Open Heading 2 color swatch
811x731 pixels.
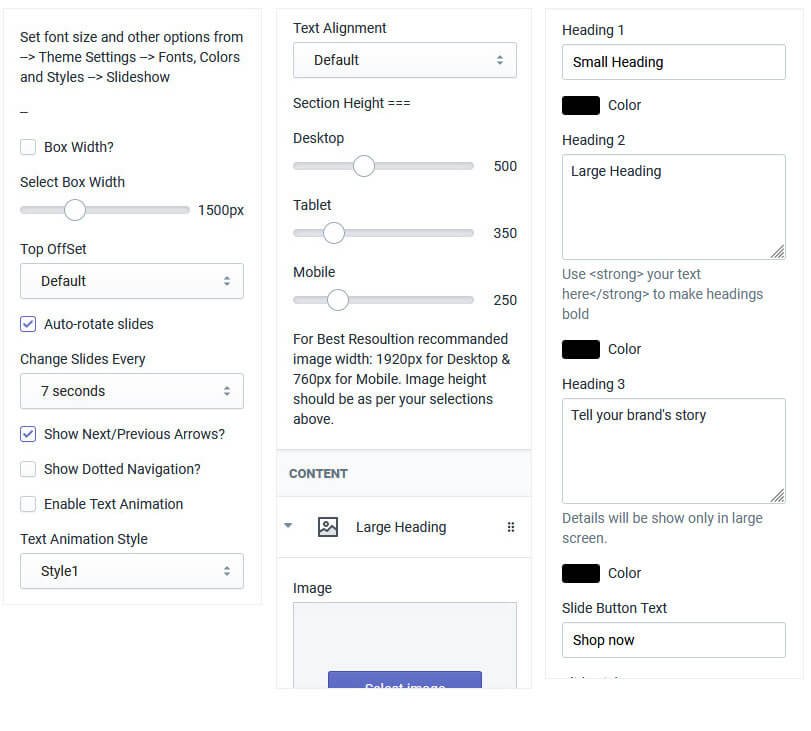pos(581,349)
